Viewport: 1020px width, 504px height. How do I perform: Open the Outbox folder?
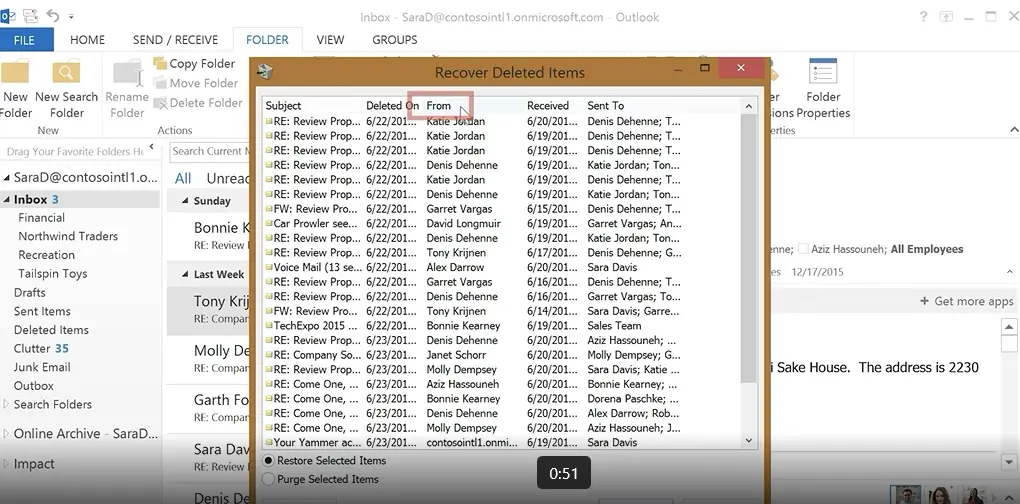(x=34, y=386)
